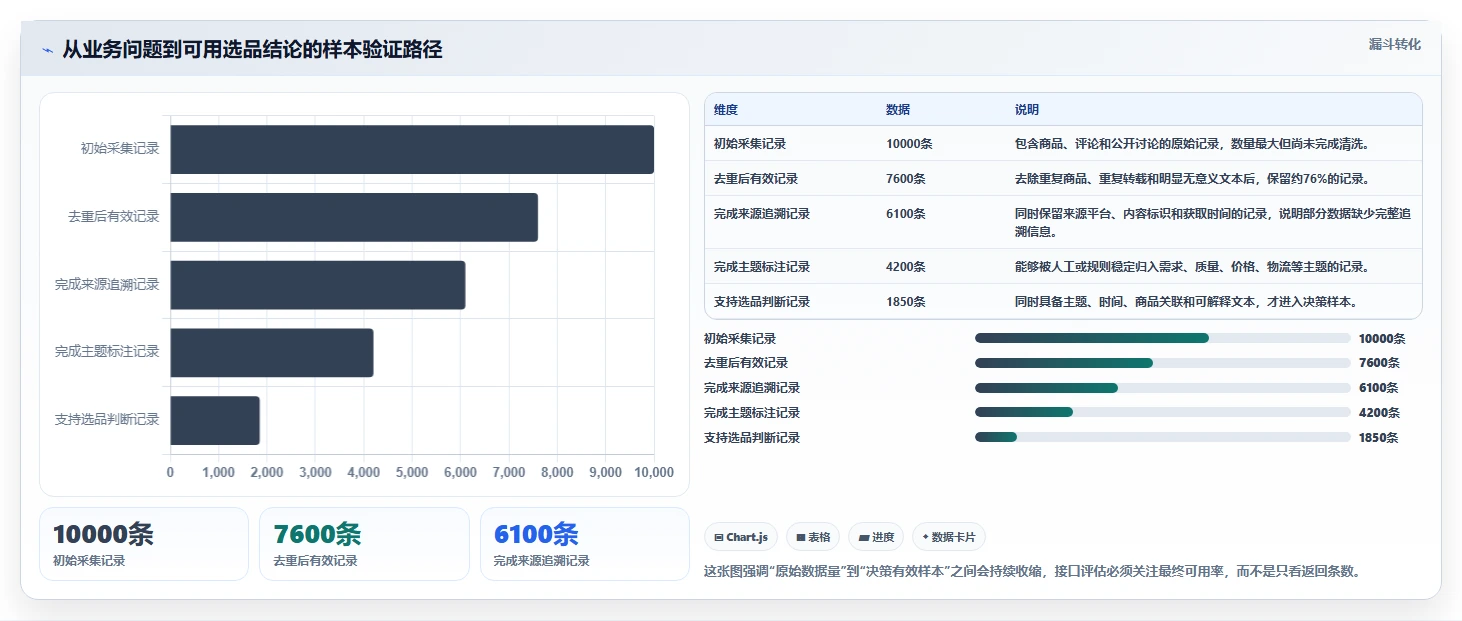Select the 表格 chip
This screenshot has width=1462, height=621.
click(813, 537)
